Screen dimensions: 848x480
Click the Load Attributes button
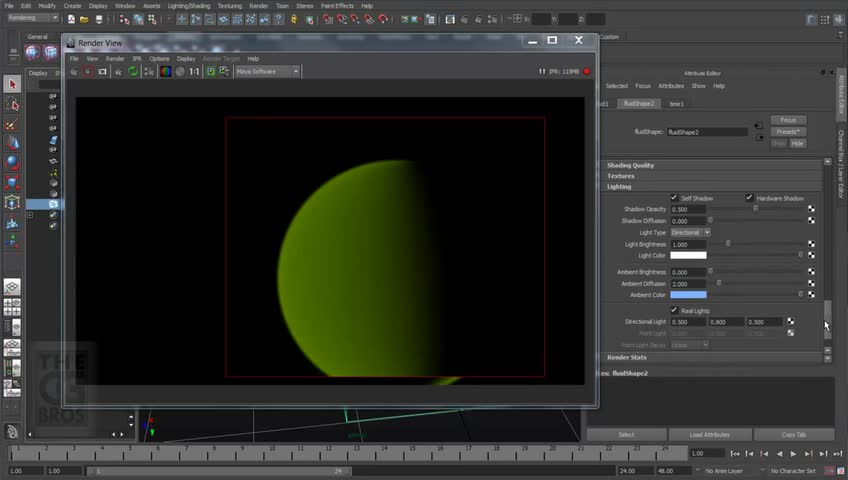click(x=709, y=435)
